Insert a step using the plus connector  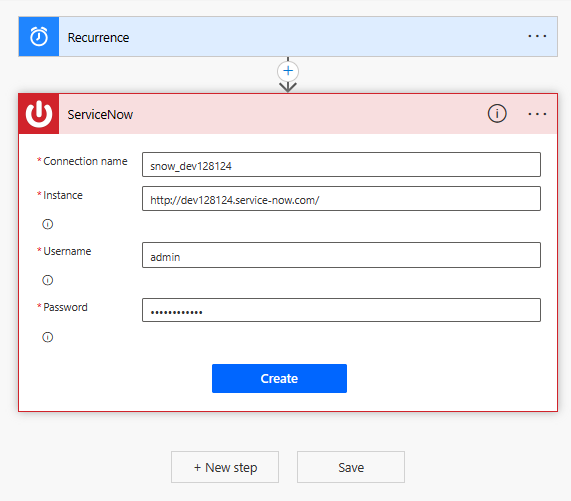(288, 71)
